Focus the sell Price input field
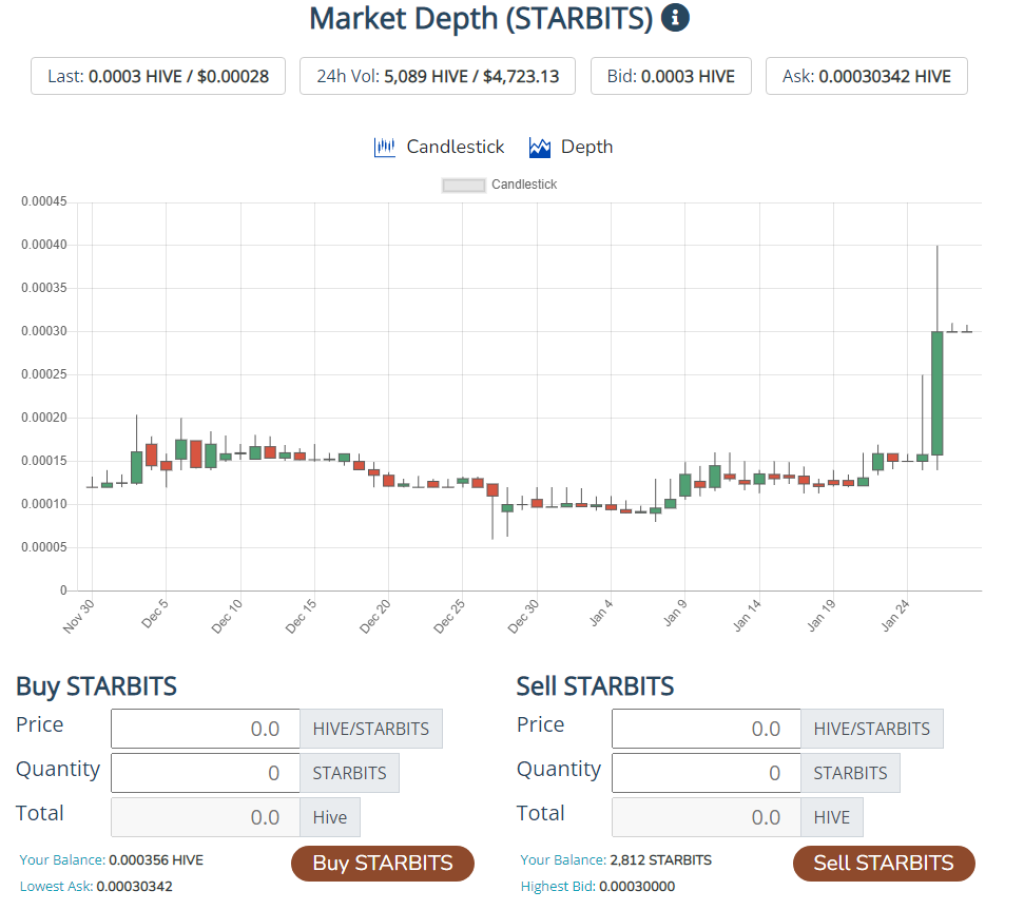Image resolution: width=1024 pixels, height=910 pixels. tap(706, 728)
